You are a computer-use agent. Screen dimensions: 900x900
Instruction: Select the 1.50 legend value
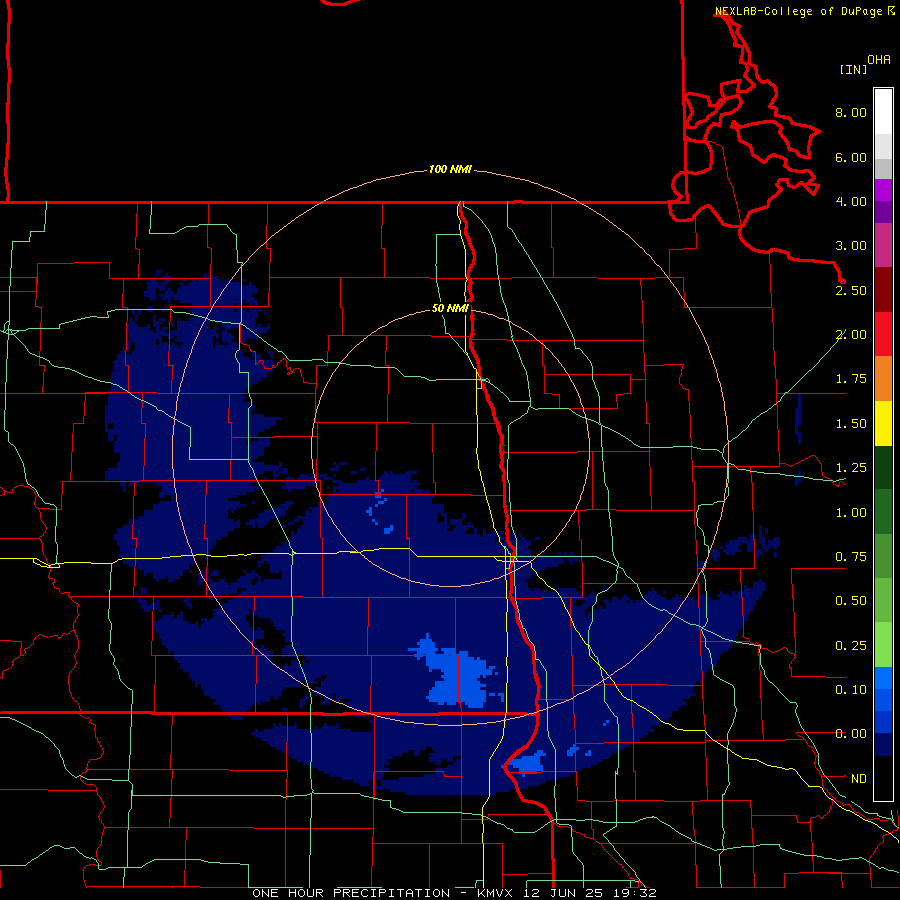coord(851,424)
